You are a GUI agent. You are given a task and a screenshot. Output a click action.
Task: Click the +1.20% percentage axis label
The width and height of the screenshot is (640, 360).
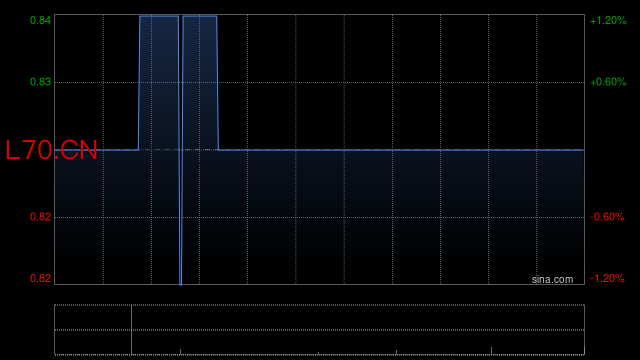click(x=608, y=20)
